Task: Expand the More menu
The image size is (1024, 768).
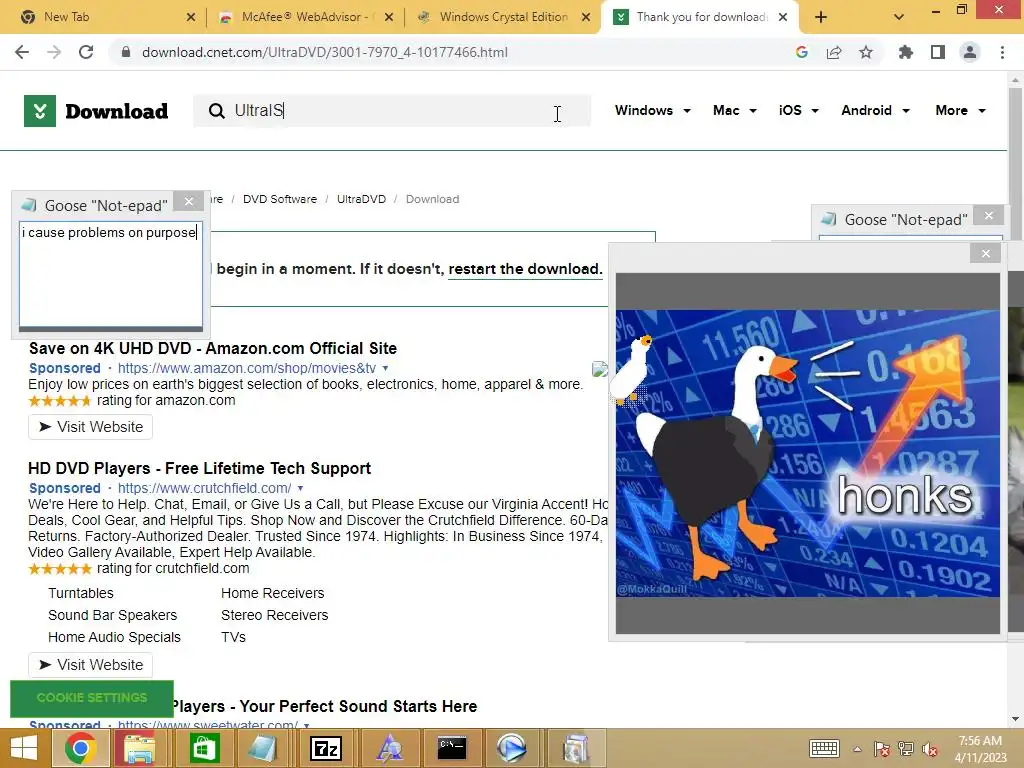Action: [x=960, y=110]
